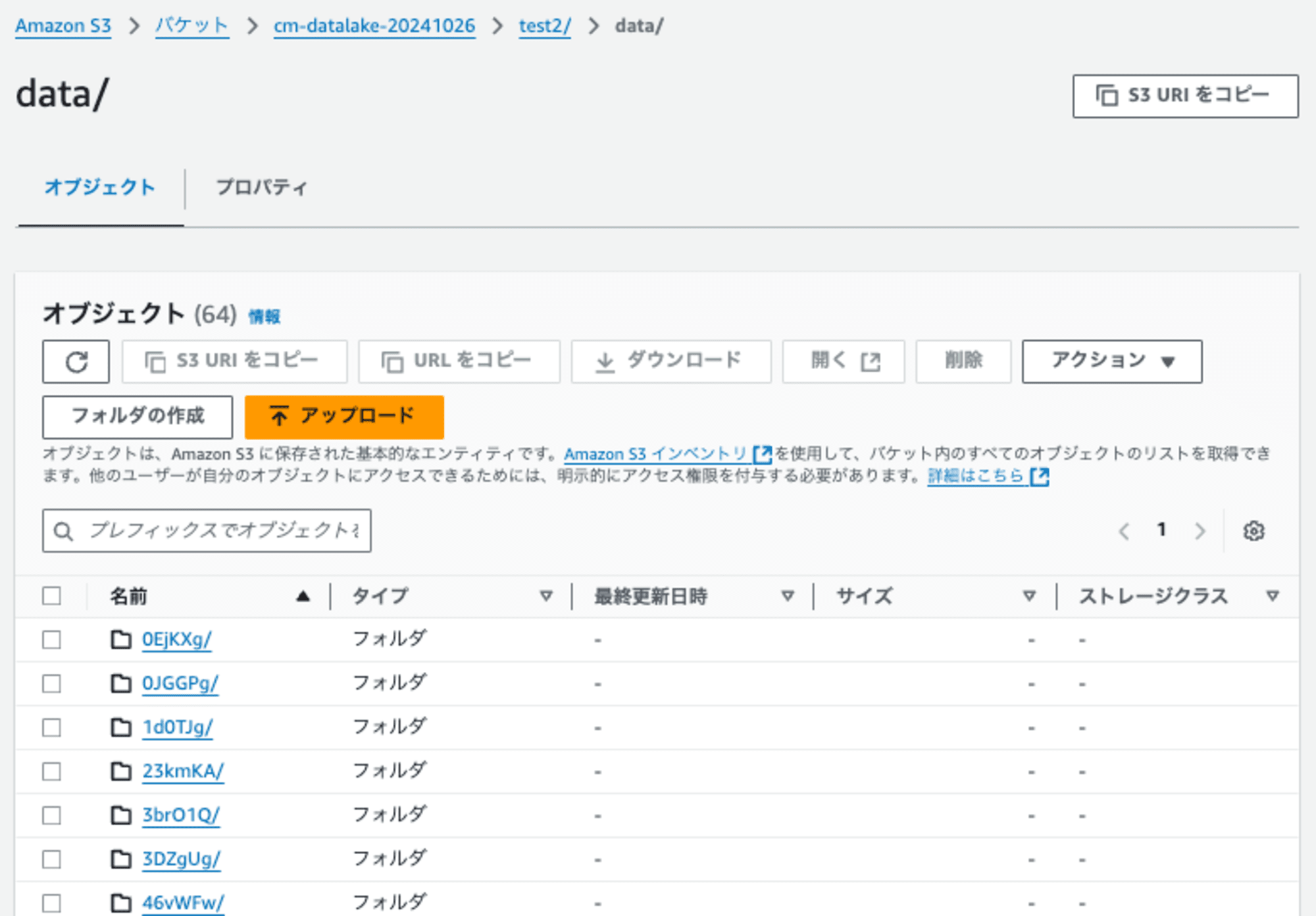Sort by ストレージクラス column arrow

coord(1273,596)
